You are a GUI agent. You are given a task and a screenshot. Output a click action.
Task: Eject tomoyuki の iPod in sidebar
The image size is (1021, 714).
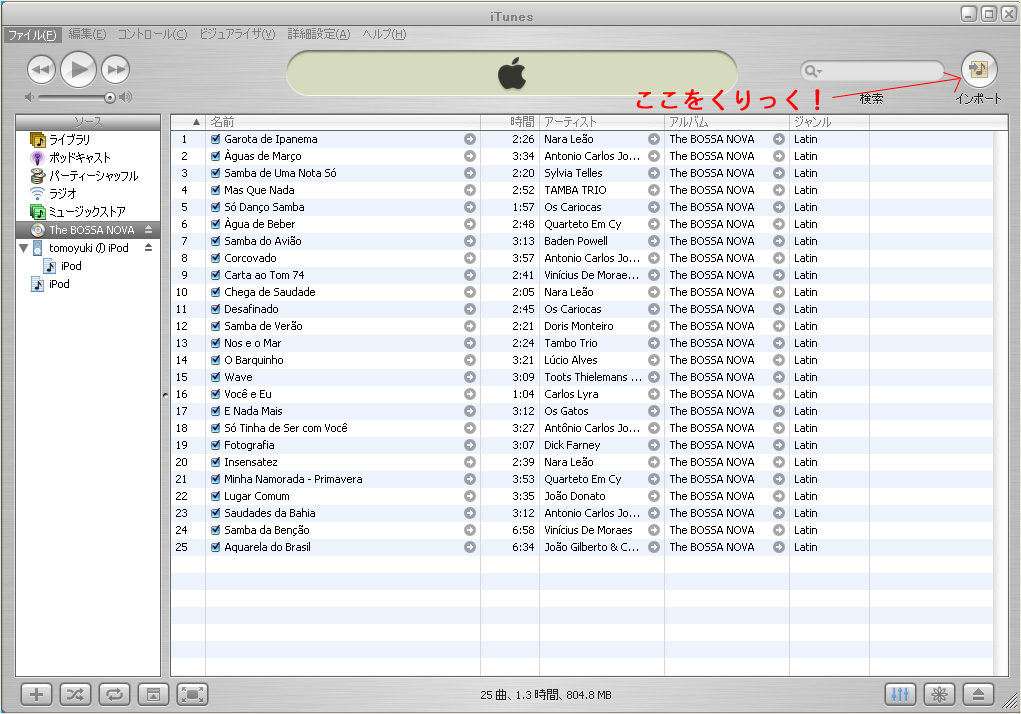click(148, 248)
